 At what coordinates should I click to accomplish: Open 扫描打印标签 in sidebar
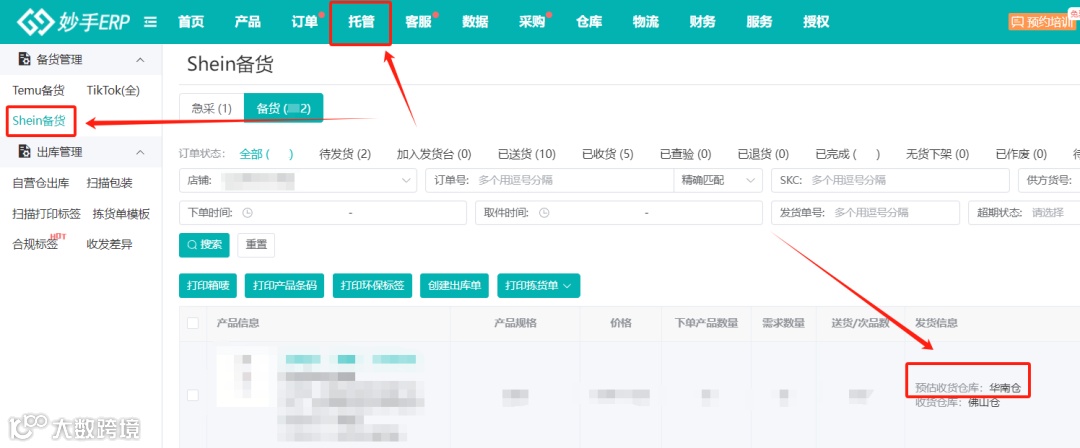(46, 214)
